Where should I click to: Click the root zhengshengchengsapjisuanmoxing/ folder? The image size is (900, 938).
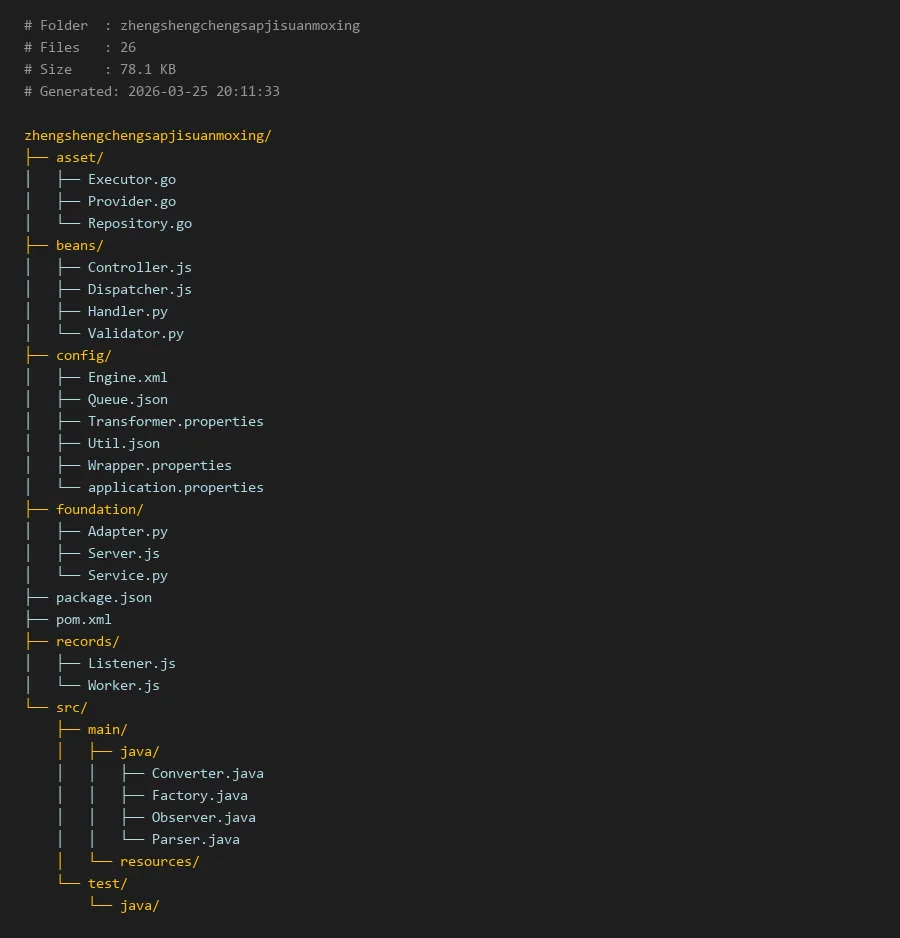point(147,136)
